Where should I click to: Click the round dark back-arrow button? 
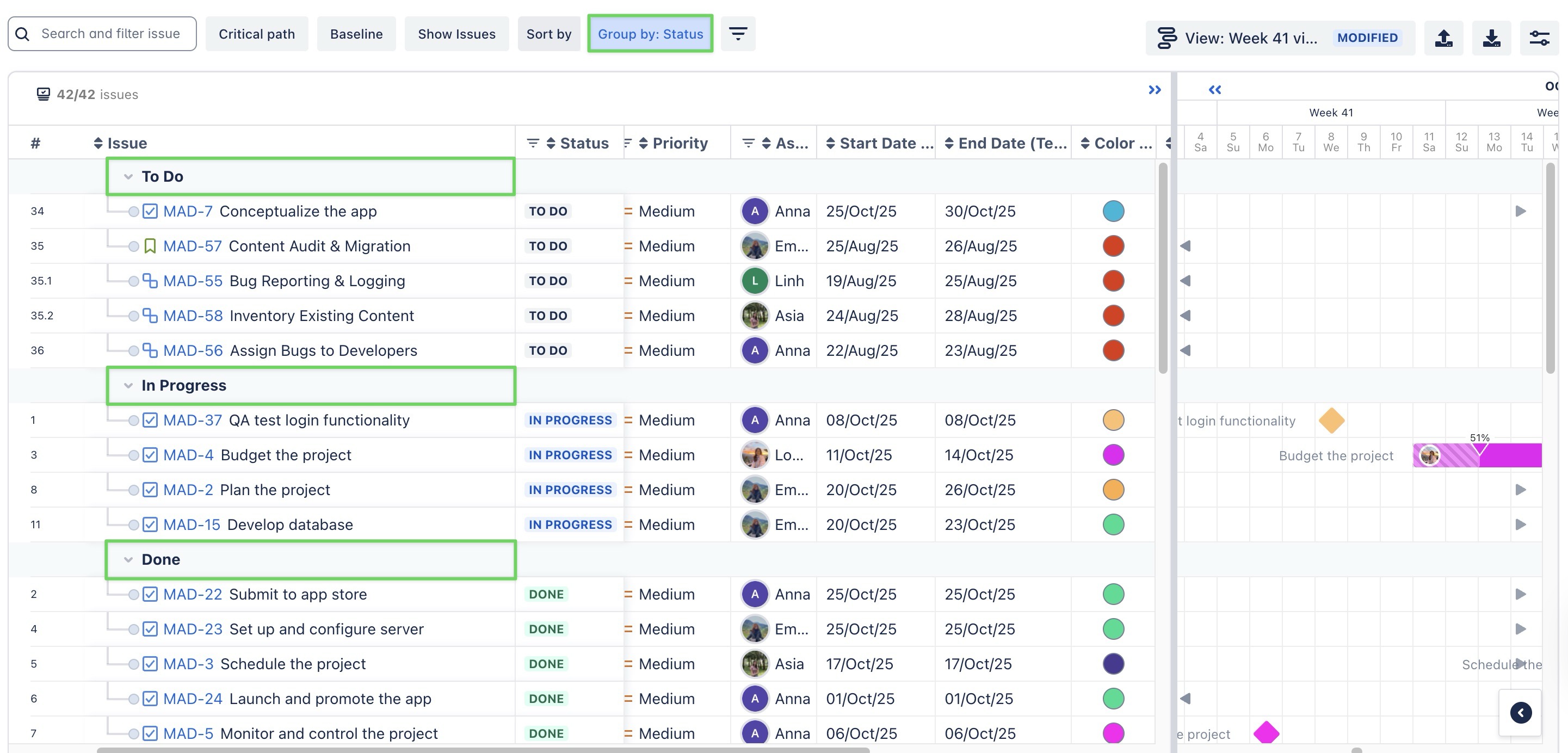click(x=1520, y=712)
